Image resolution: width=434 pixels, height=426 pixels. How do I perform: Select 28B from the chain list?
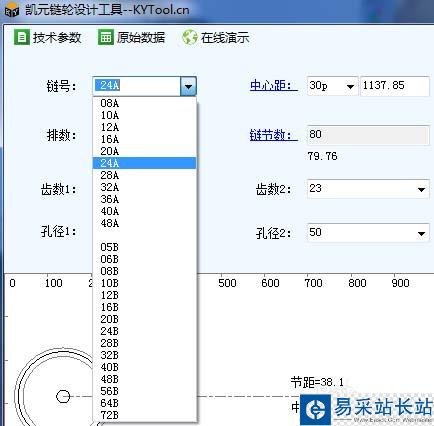coord(144,343)
